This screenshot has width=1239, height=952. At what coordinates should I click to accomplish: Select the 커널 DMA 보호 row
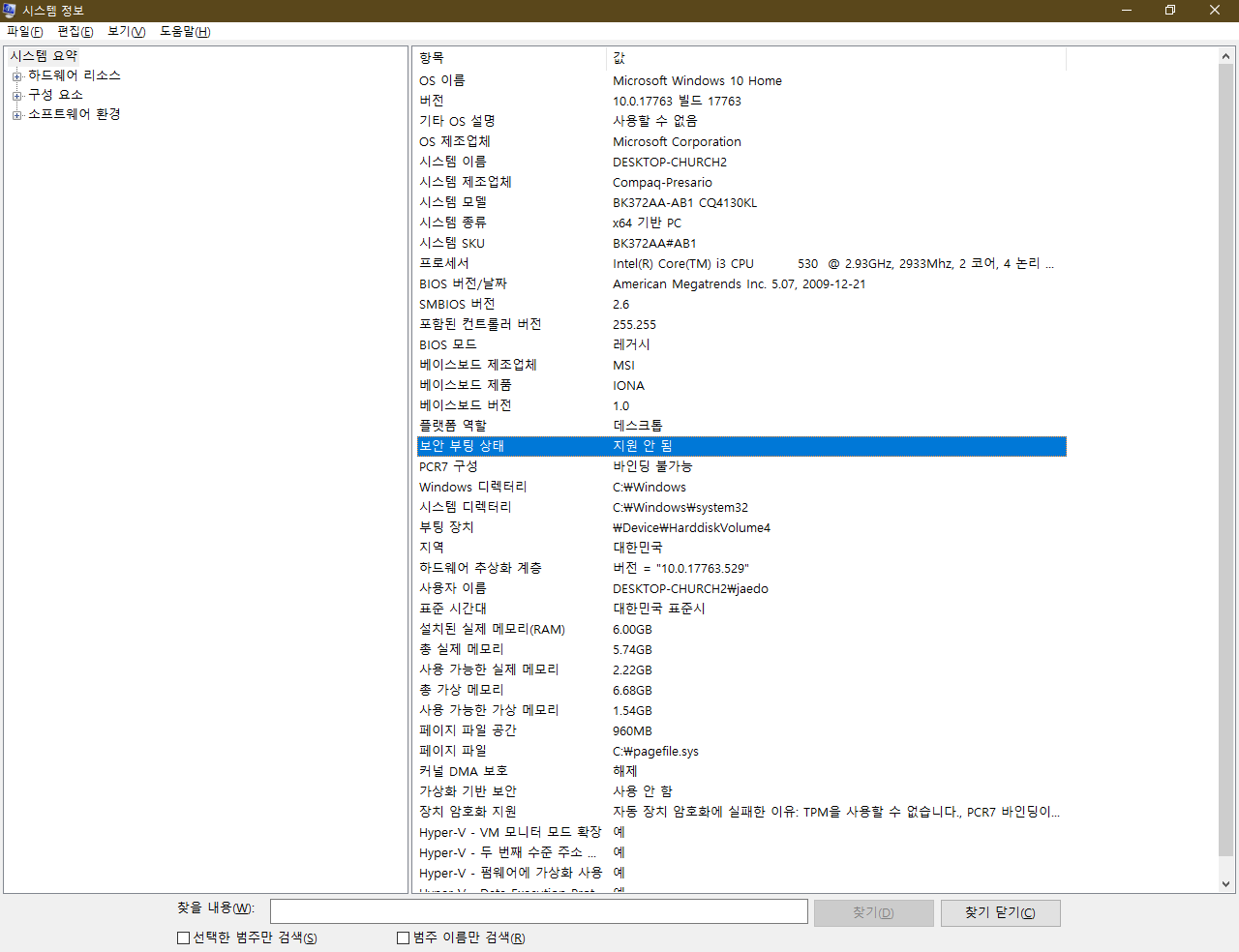point(741,771)
